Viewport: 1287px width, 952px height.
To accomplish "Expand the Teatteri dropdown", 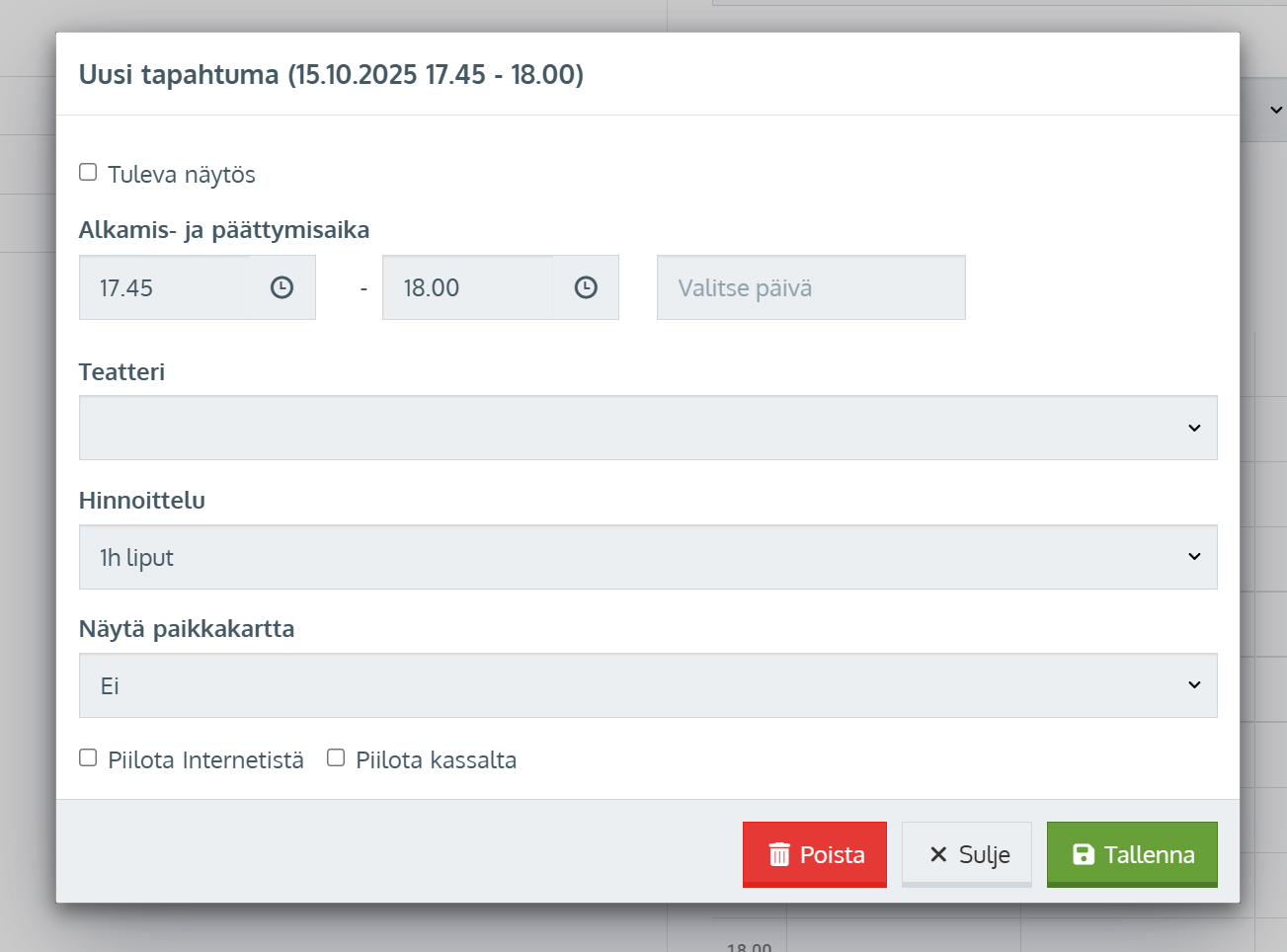I will 648,428.
